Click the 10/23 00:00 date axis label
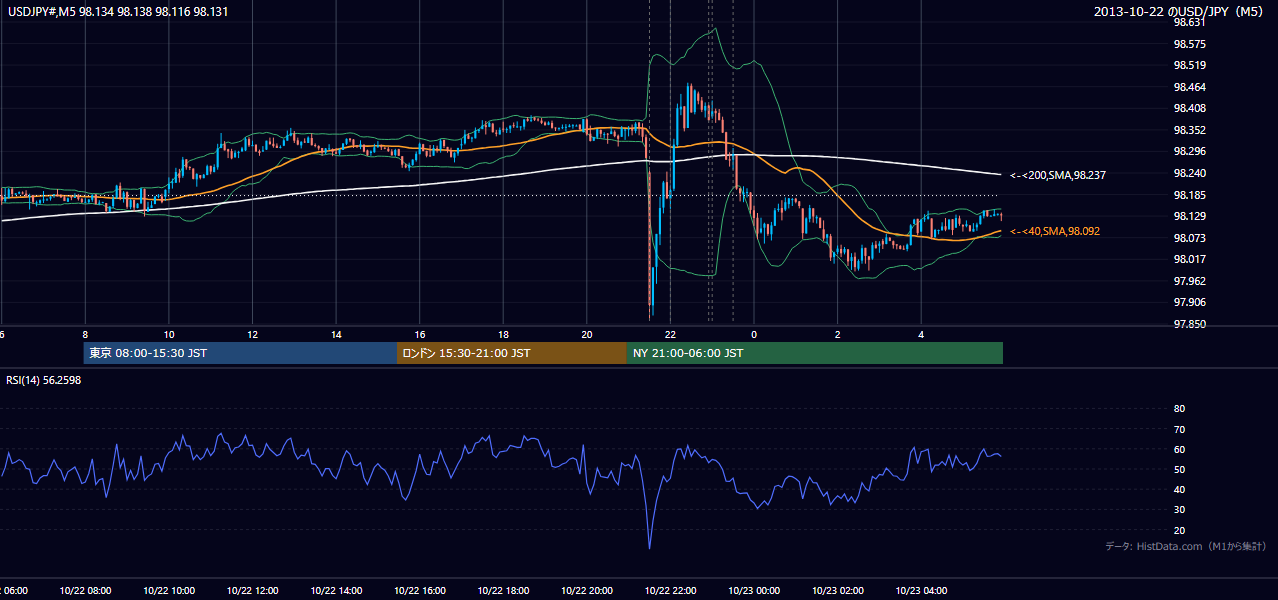 click(x=754, y=591)
